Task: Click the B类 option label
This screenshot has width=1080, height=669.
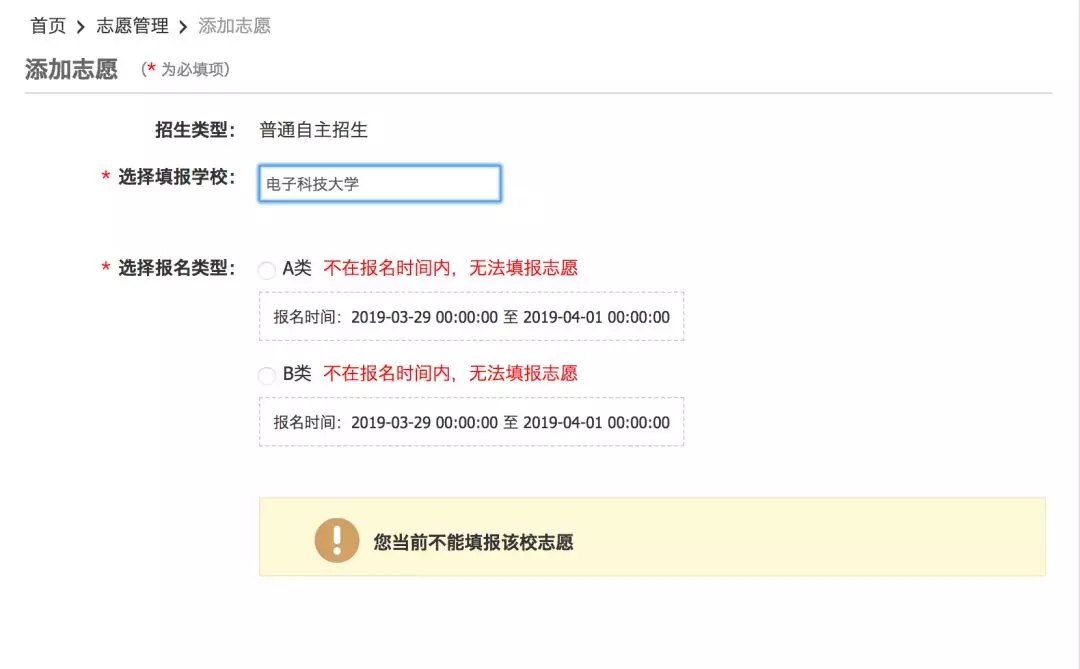Action: click(297, 374)
